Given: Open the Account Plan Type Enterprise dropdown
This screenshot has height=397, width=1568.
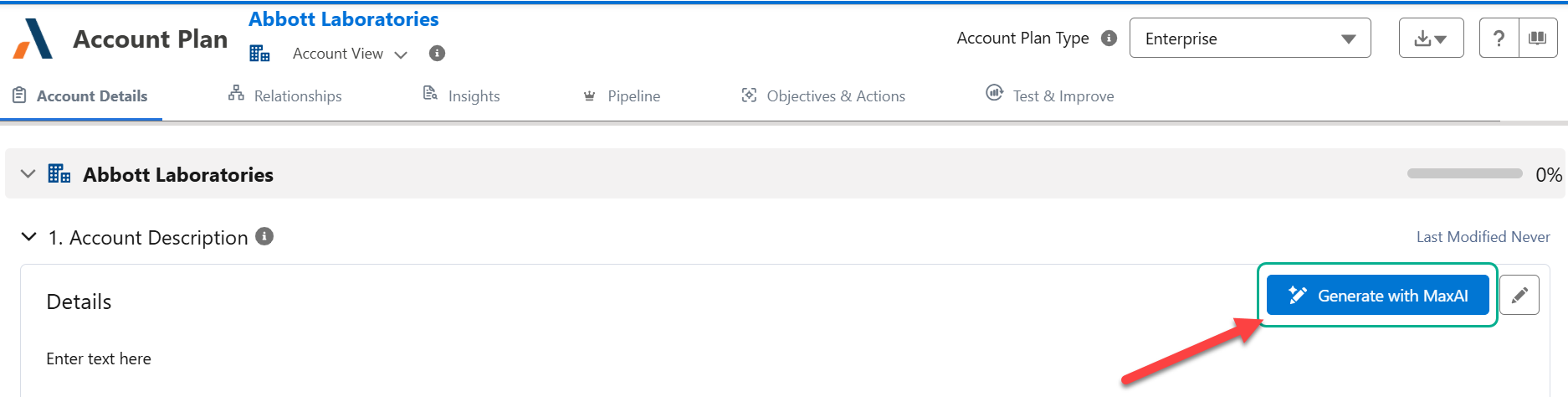Looking at the screenshot, I should (1249, 39).
